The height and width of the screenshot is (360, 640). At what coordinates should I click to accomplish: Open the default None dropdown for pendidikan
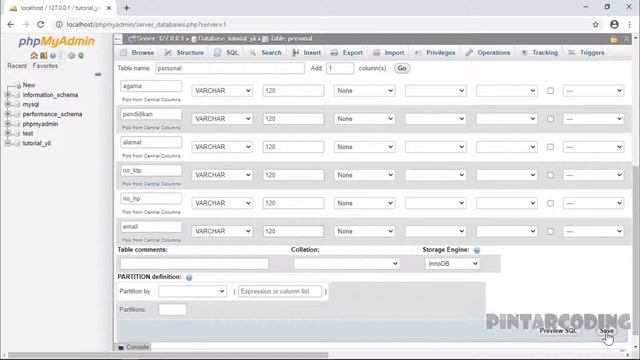[x=364, y=119]
